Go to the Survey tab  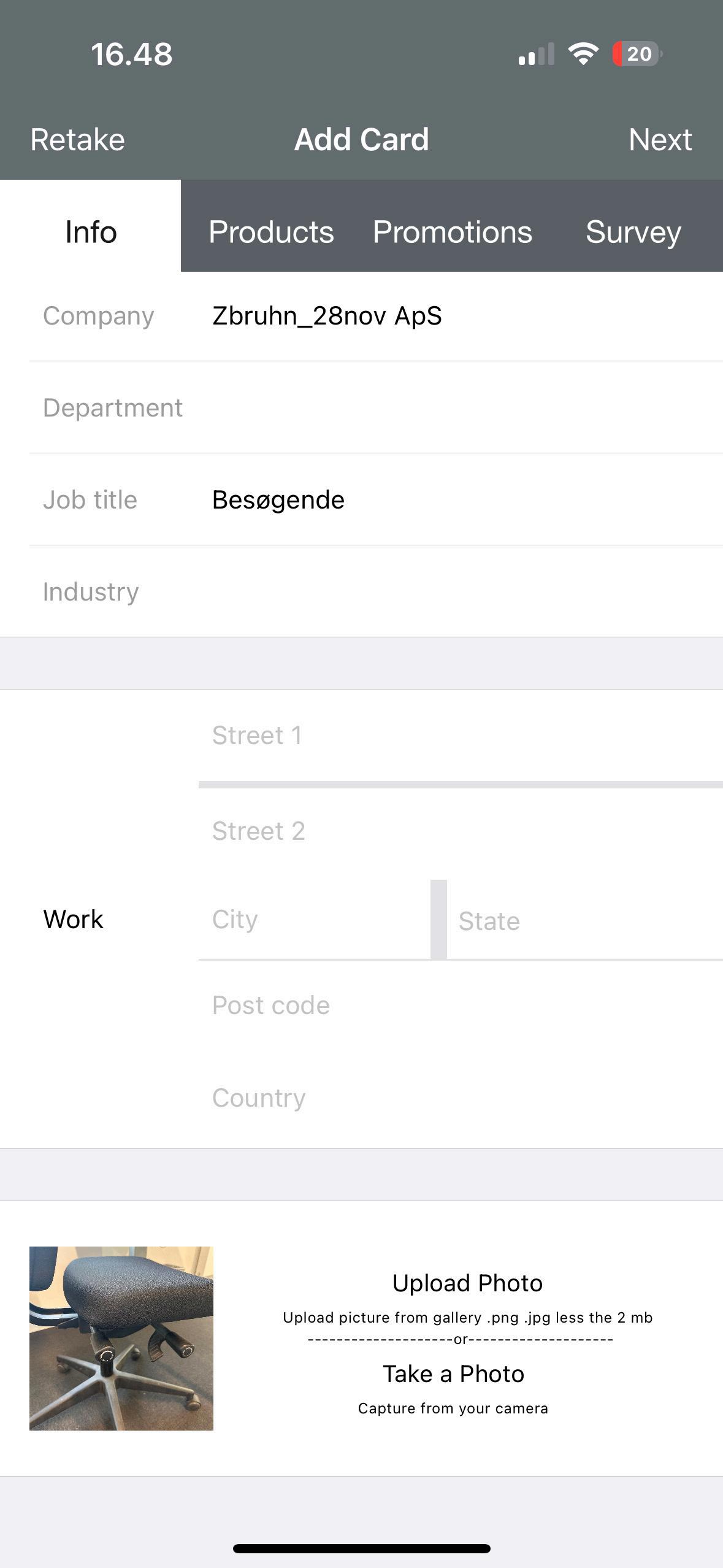633,232
